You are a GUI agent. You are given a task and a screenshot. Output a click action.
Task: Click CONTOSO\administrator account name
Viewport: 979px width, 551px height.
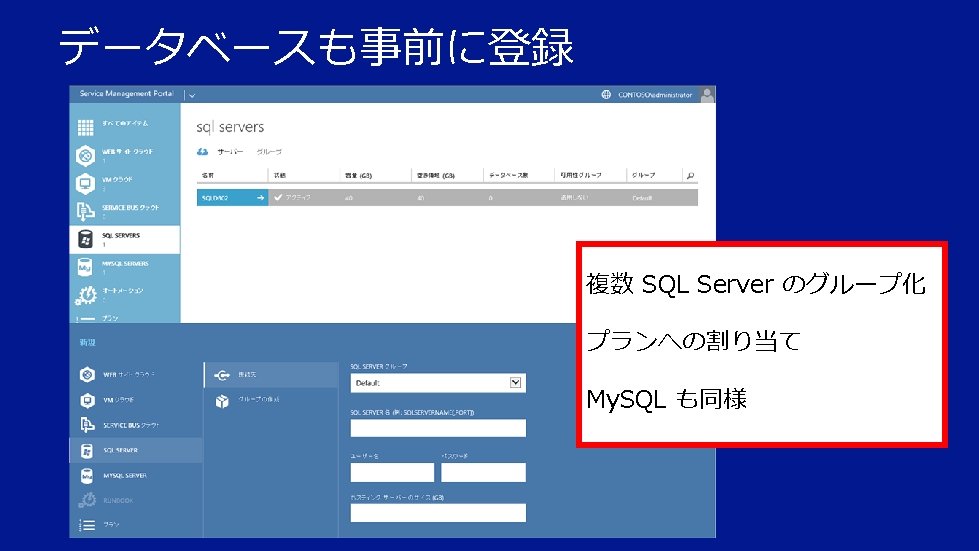tap(655, 95)
